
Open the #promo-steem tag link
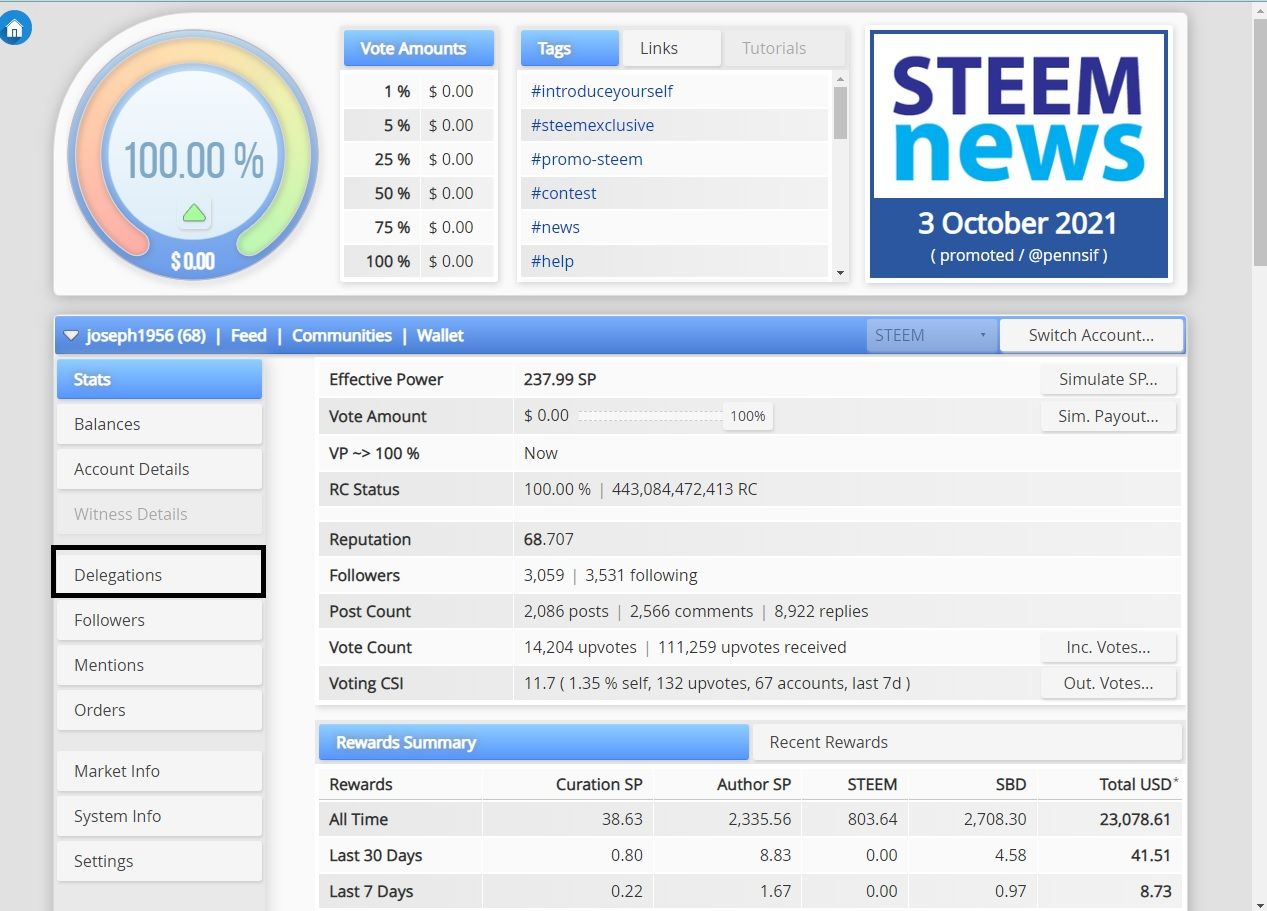[587, 159]
